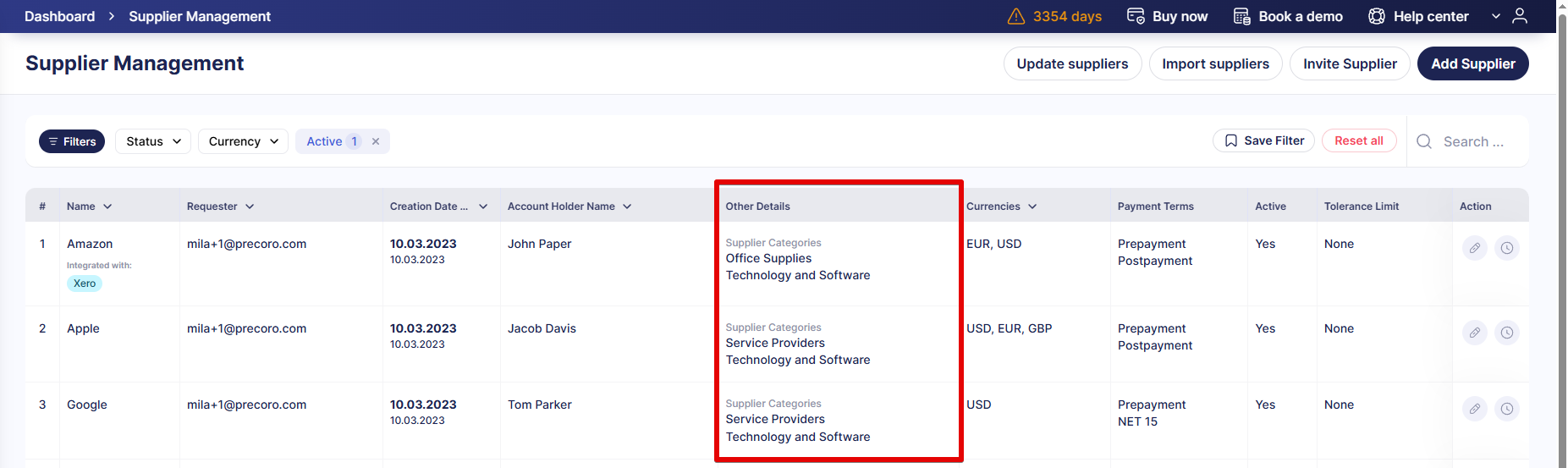Viewport: 1568px width, 468px height.
Task: Open the Filters button
Action: point(72,141)
